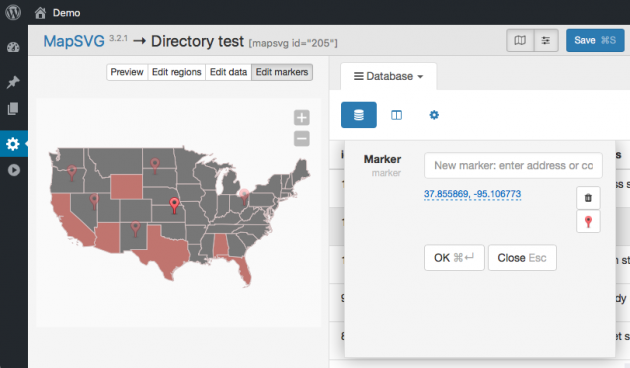The image size is (630, 368).
Task: Open the blue gear database settings icon
Action: point(434,115)
